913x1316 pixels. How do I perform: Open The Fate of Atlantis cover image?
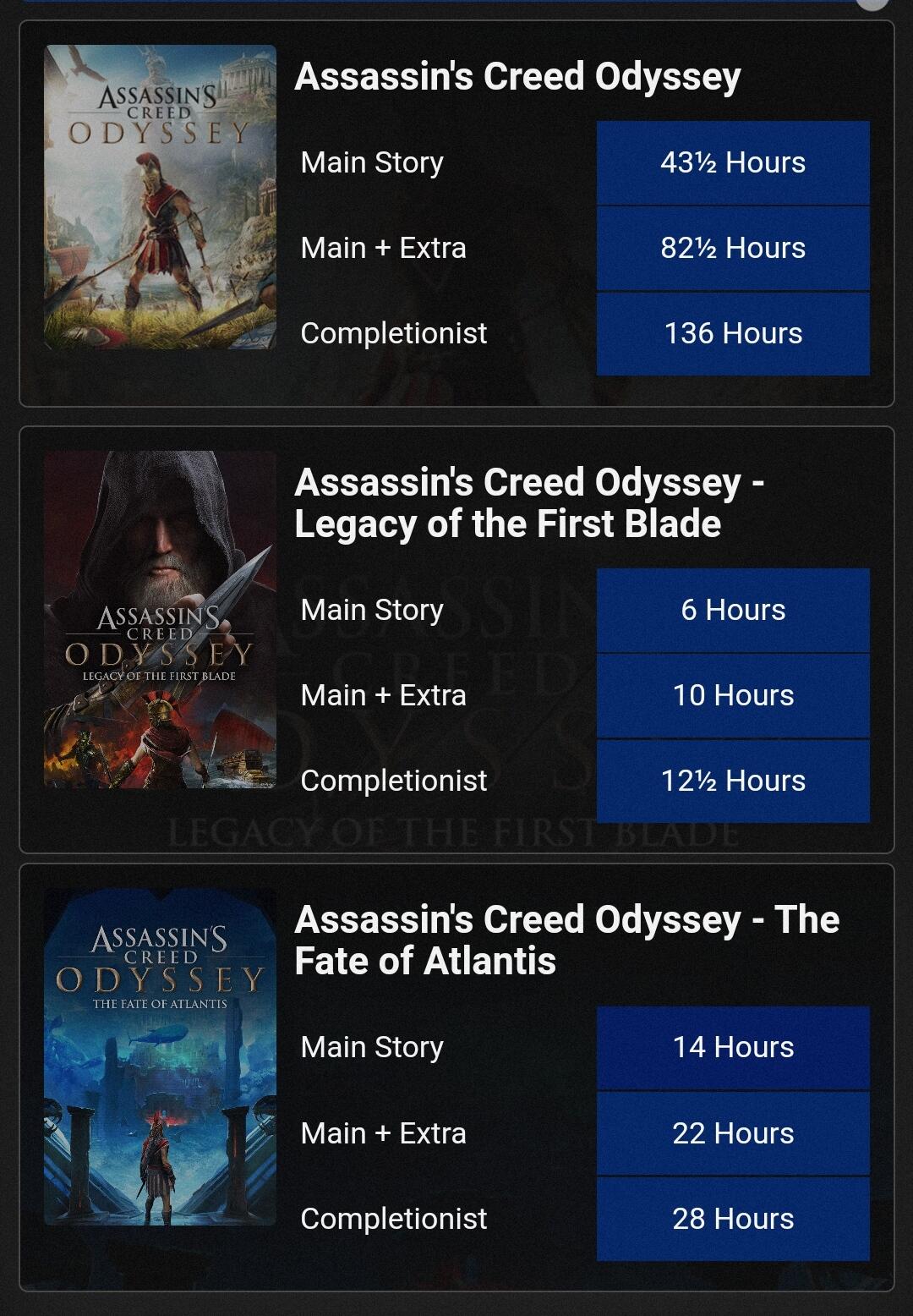pyautogui.click(x=160, y=1056)
